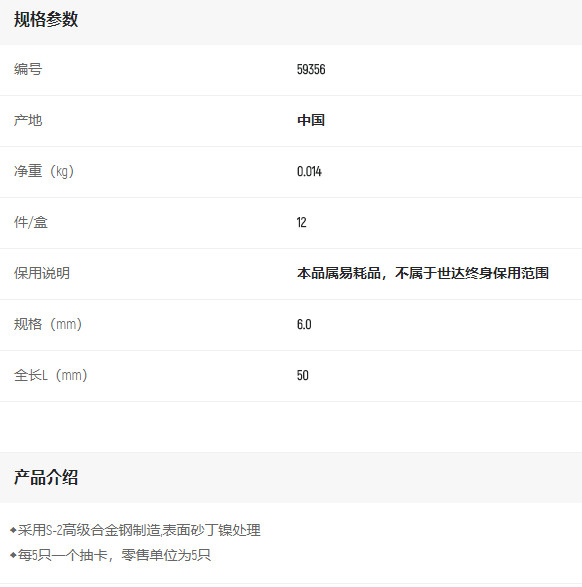Select the 件/盒 label
The image size is (582, 587).
pos(31,222)
